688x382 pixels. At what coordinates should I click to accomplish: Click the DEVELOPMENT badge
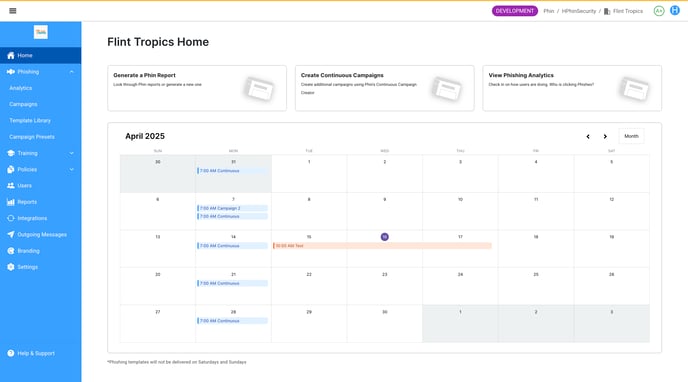(515, 11)
